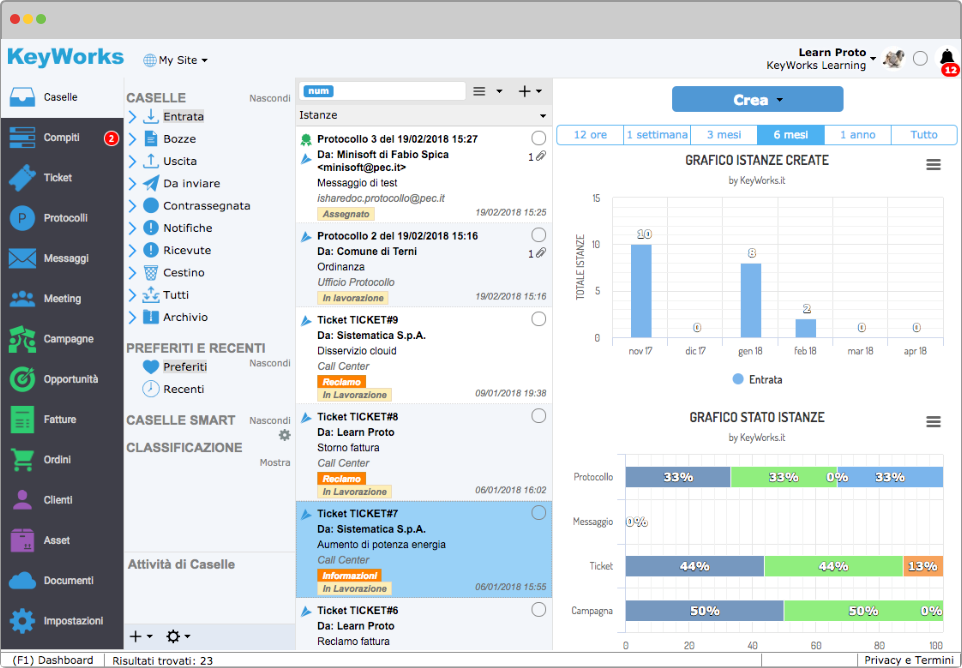Viewport: 962px width, 668px height.
Task: Open the attachment on Protocollo 2
Action: (541, 253)
